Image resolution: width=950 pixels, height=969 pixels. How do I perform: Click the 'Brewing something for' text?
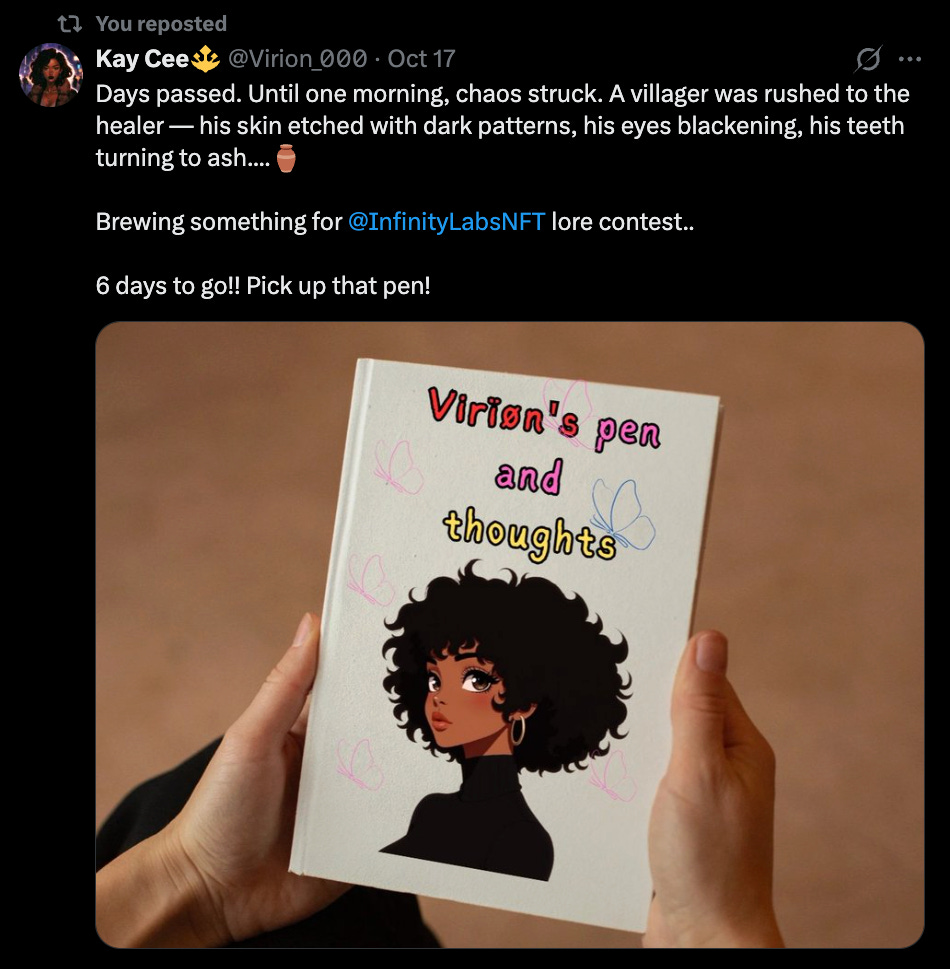point(219,221)
